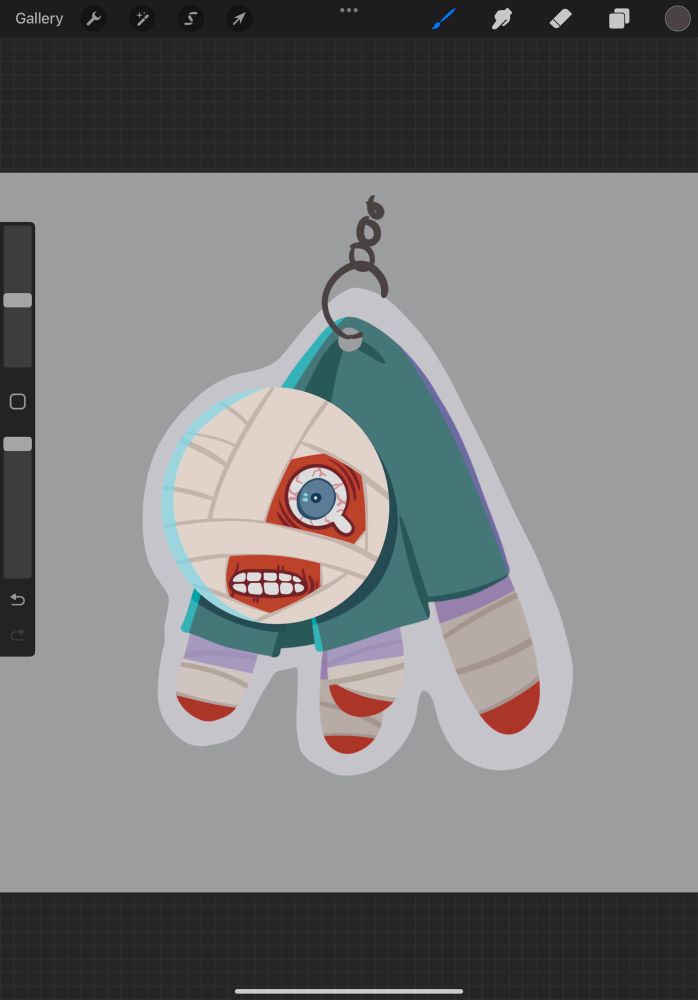Tap the home indicator bar
Viewport: 698px width, 1000px height.
pos(349,991)
